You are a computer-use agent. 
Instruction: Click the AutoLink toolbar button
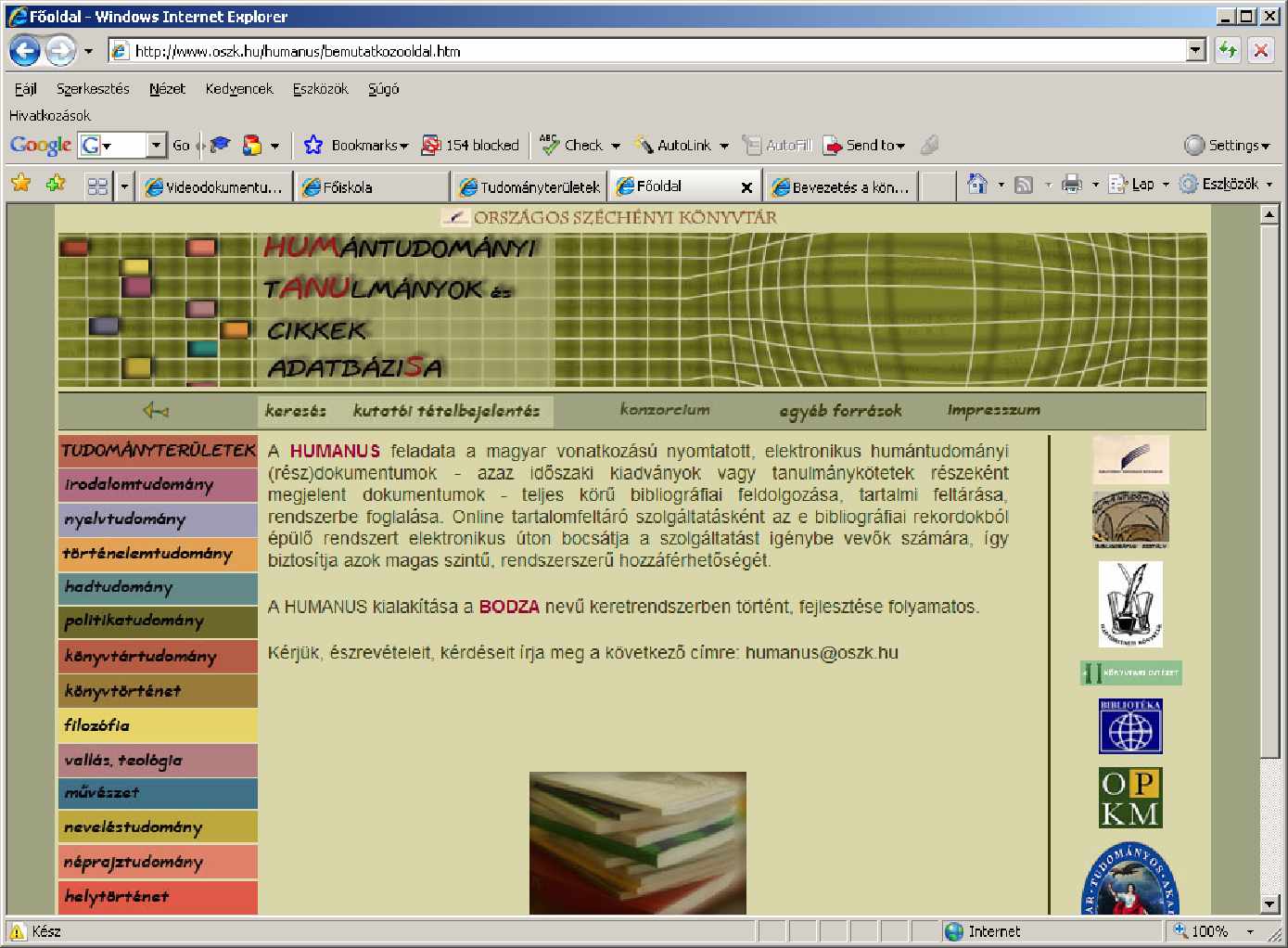tap(682, 145)
